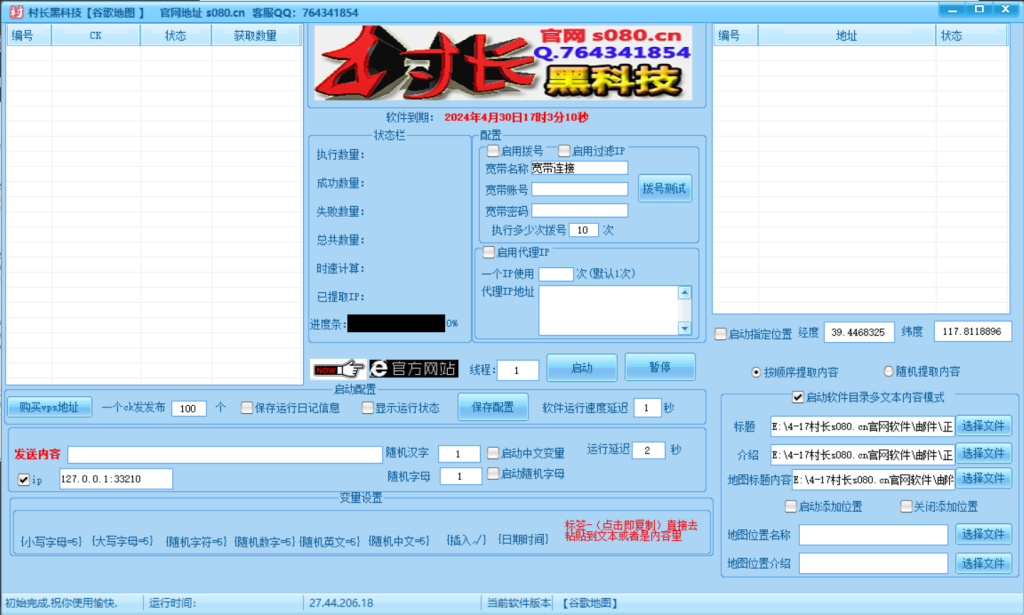Click 选择文件 next to 标题

(983, 426)
